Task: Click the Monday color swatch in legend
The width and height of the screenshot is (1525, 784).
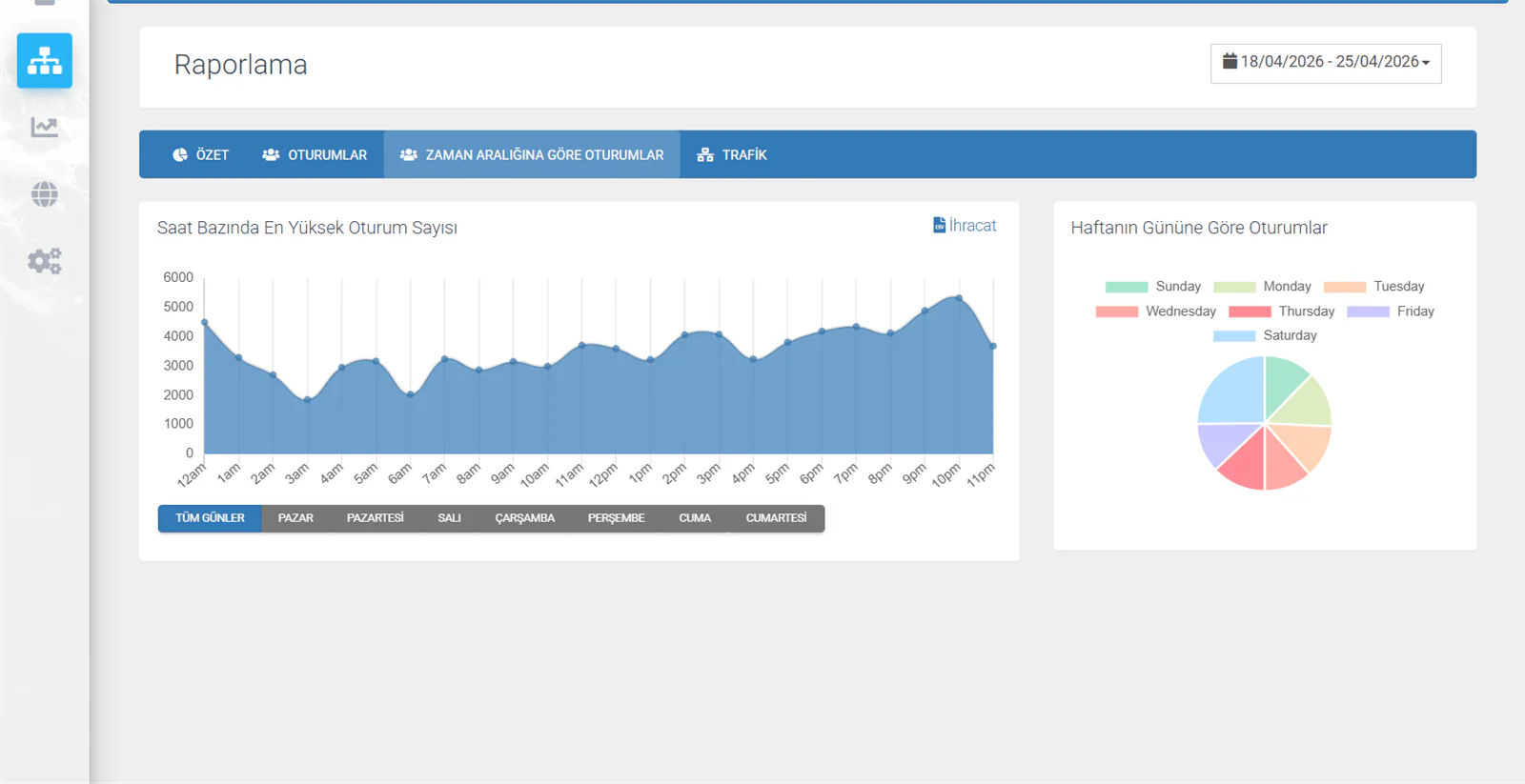Action: (1234, 287)
